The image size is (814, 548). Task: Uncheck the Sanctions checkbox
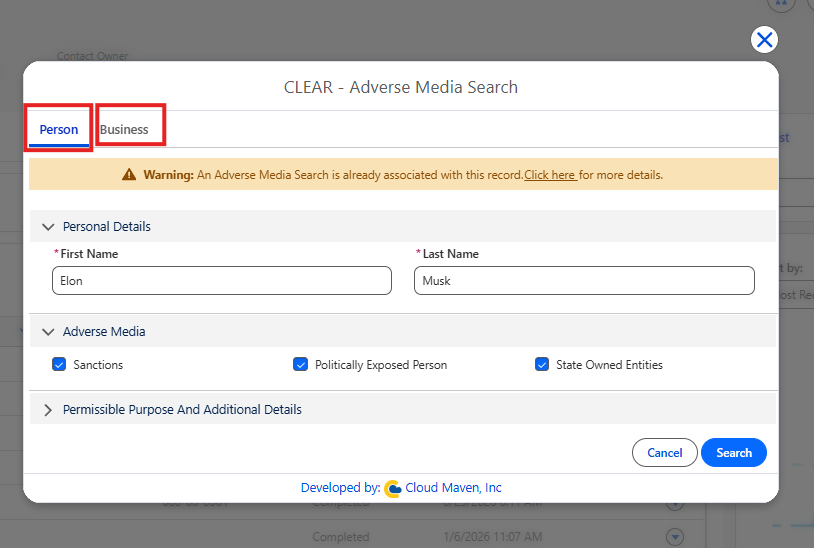pos(59,364)
